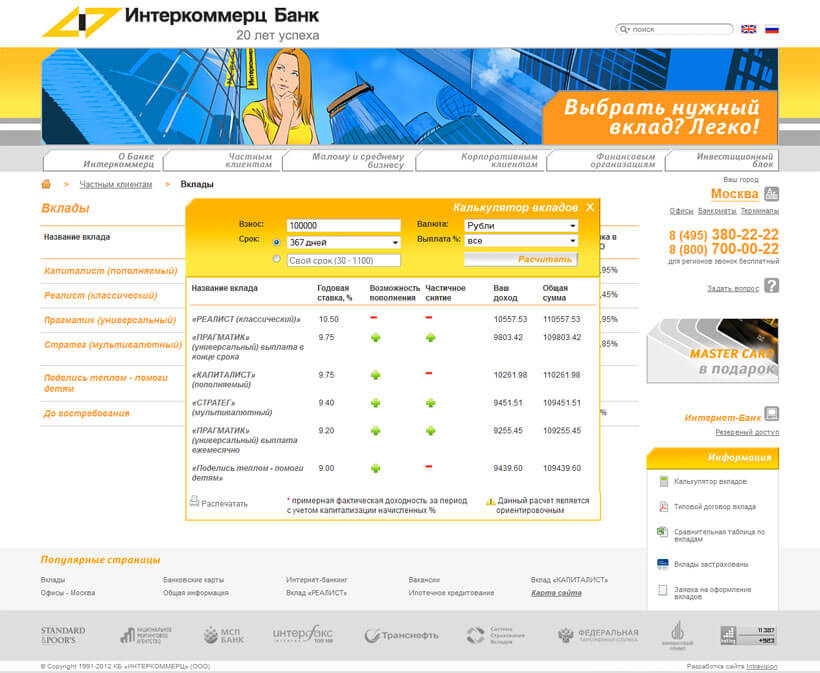Open Карта сайта footer link
The height and width of the screenshot is (673, 820).
click(556, 593)
